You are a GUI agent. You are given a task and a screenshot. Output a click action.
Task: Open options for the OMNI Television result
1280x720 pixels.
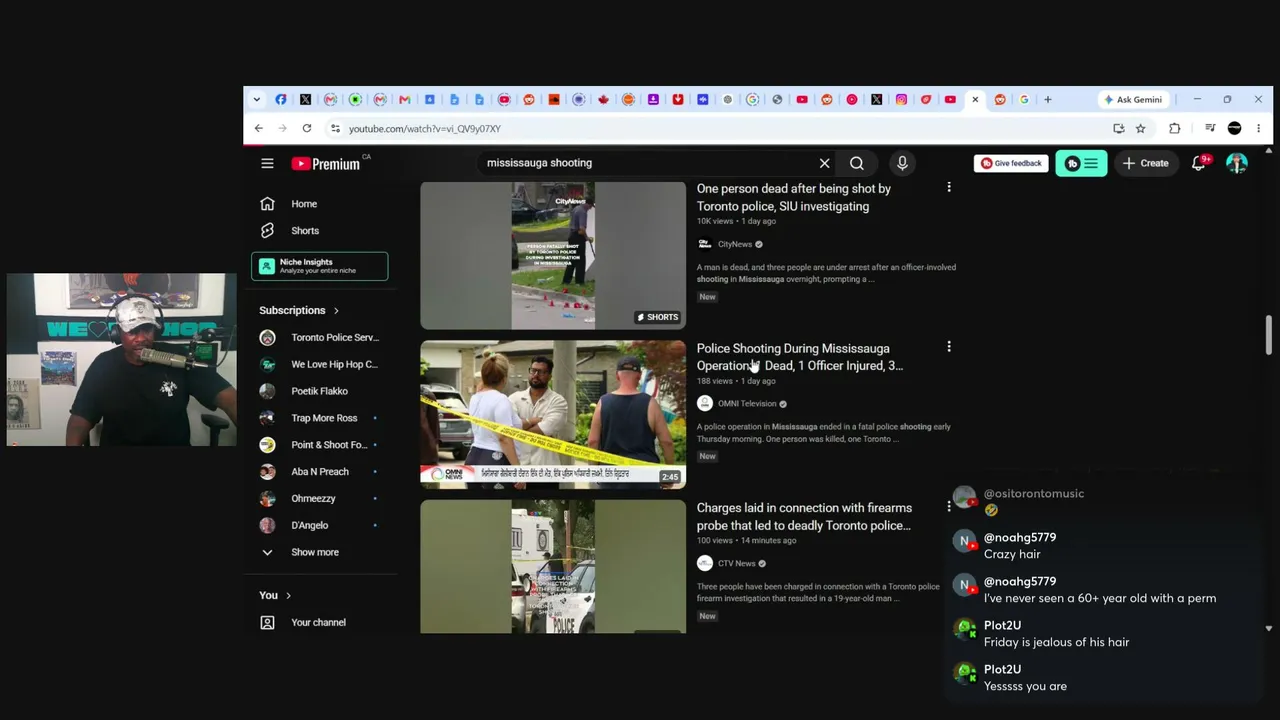coord(949,347)
